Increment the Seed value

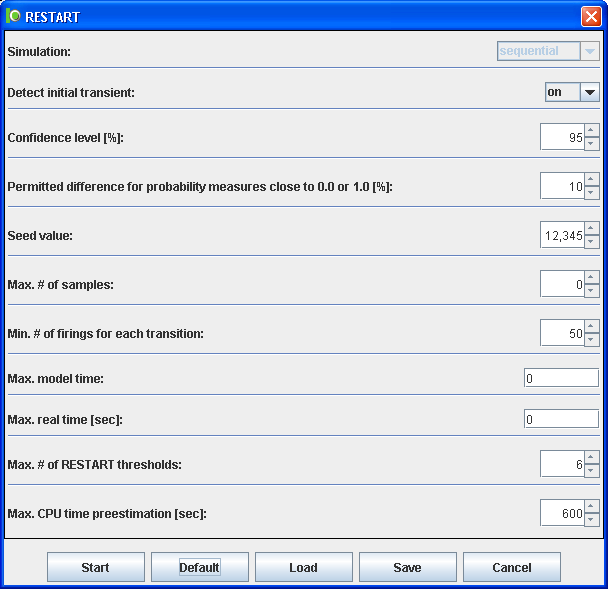pos(591,228)
